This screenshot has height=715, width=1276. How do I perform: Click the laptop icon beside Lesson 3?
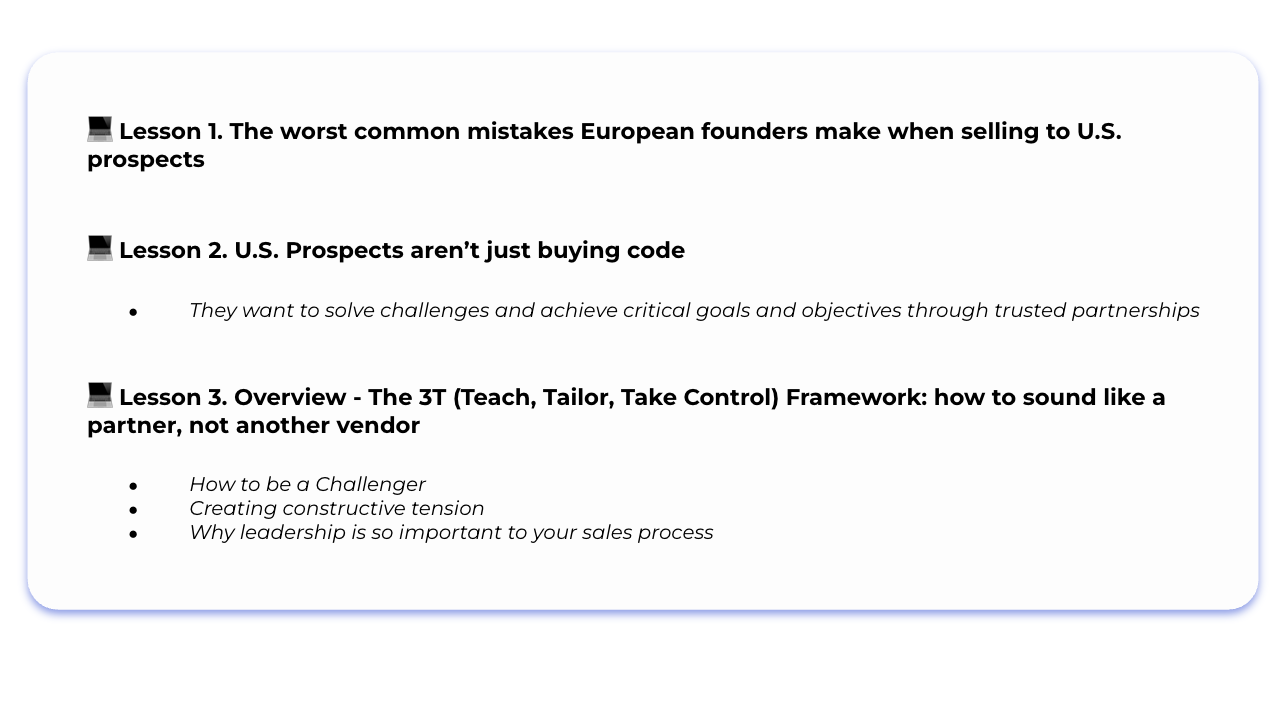coord(100,396)
